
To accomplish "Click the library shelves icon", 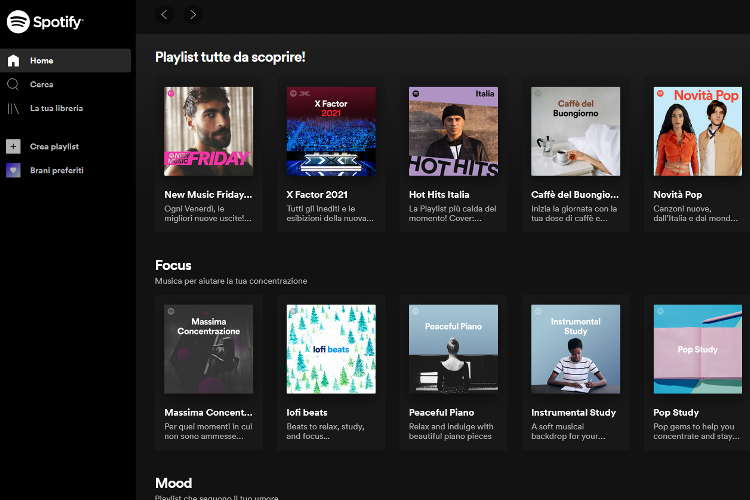I will tap(13, 108).
